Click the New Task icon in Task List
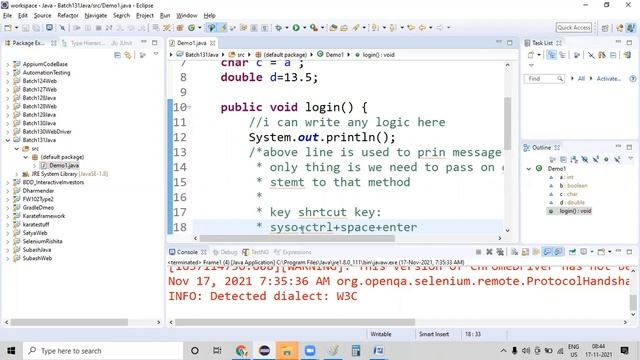Screen dimensions: 640x360 [531, 55]
